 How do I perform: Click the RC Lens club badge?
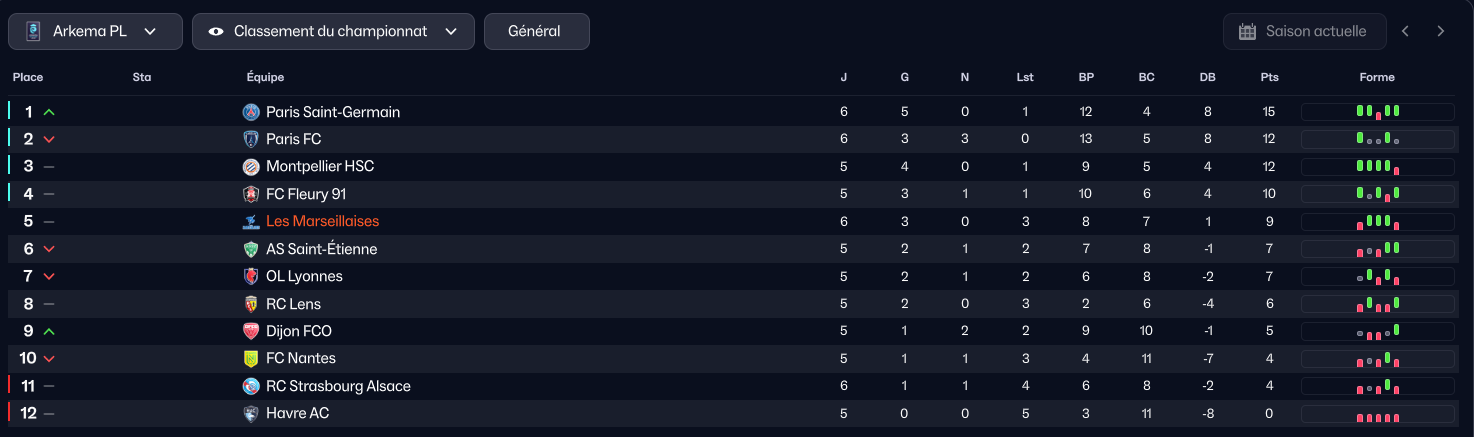[x=251, y=304]
